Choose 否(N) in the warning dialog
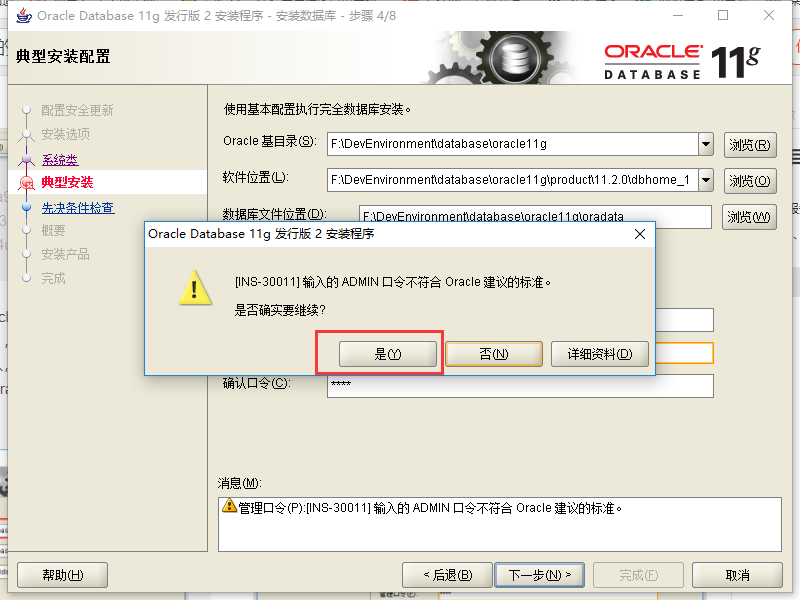800x600 pixels. (x=494, y=354)
